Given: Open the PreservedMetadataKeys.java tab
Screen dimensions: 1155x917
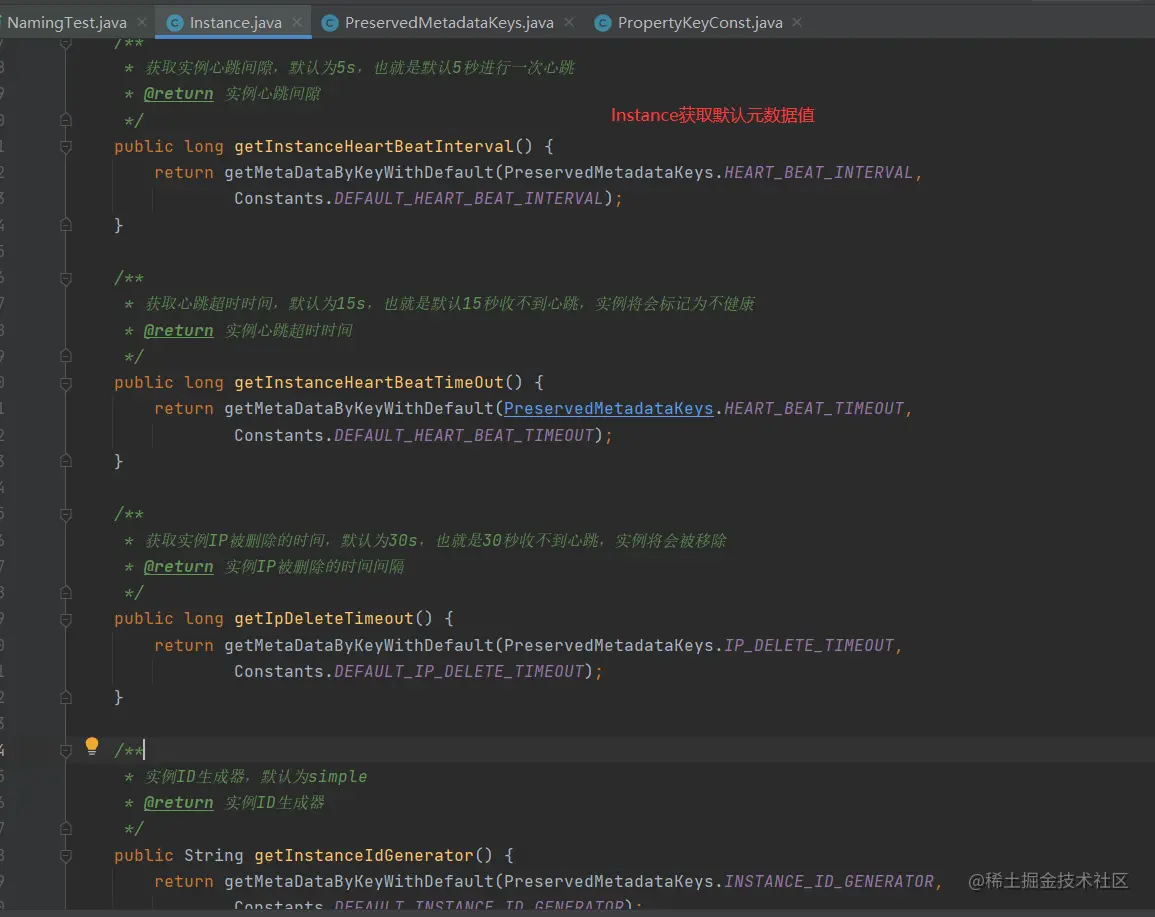Looking at the screenshot, I should 449,23.
